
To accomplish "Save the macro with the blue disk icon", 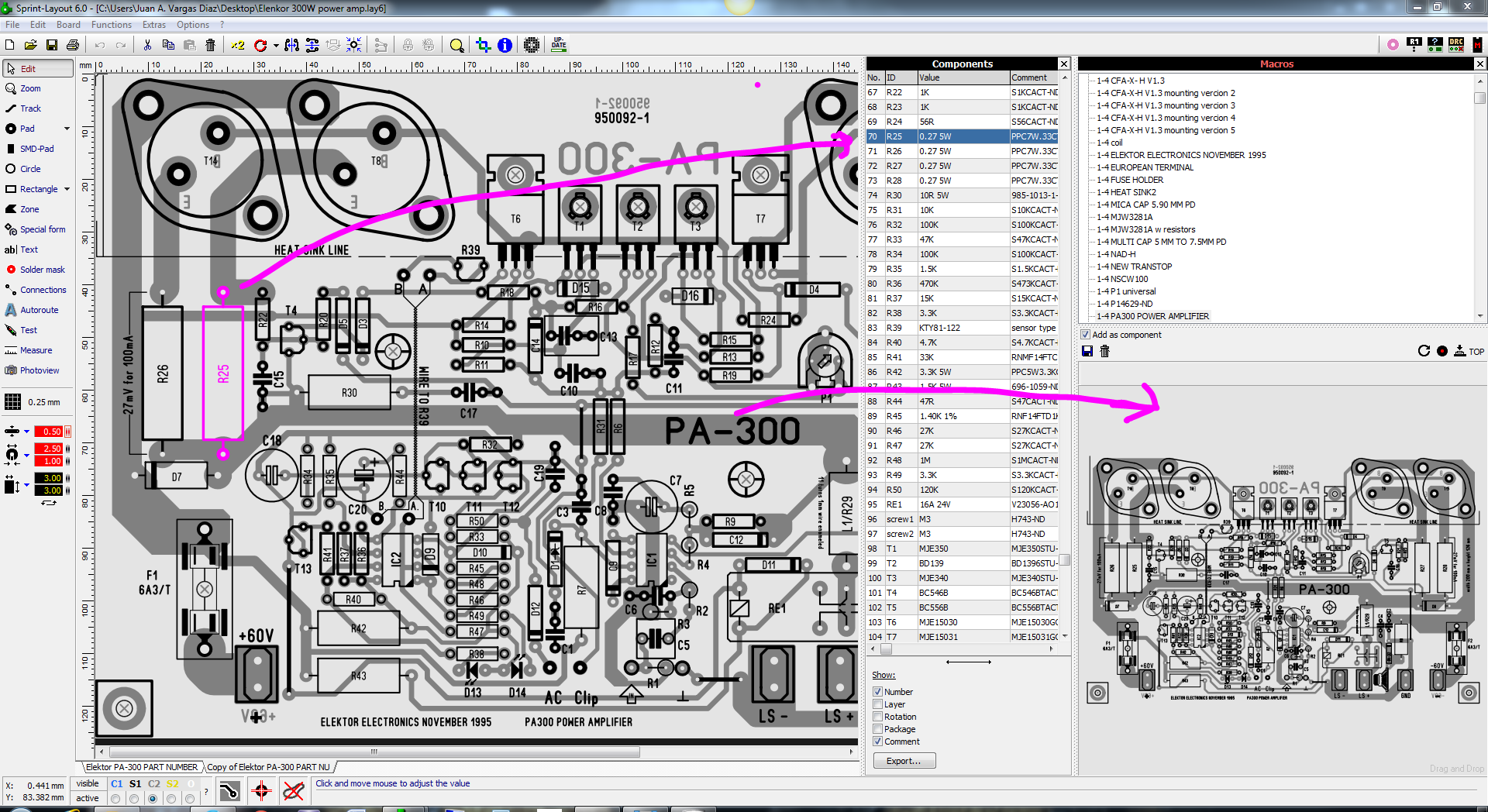I will click(1087, 351).
